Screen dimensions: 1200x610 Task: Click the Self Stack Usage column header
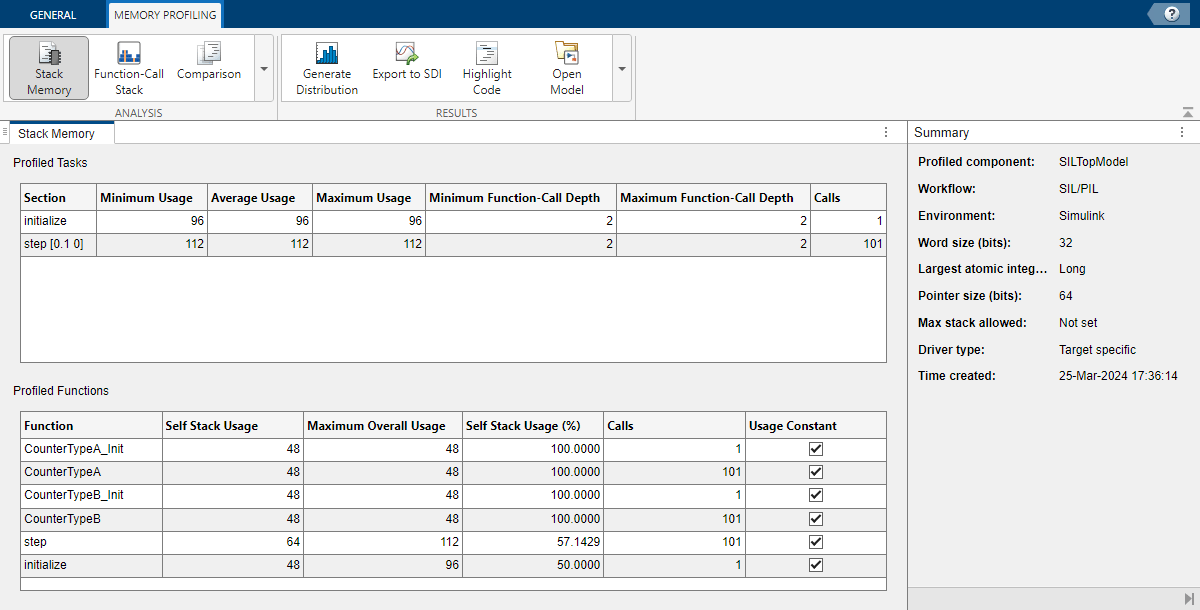click(x=211, y=425)
